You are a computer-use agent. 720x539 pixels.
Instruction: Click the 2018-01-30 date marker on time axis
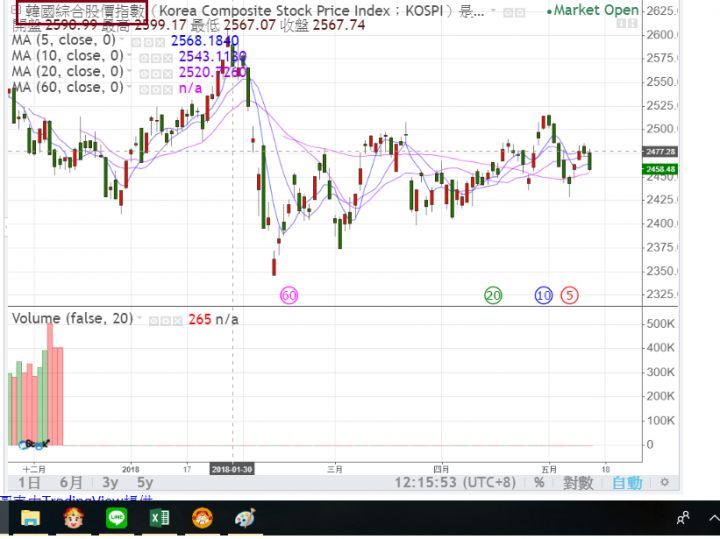coord(232,469)
